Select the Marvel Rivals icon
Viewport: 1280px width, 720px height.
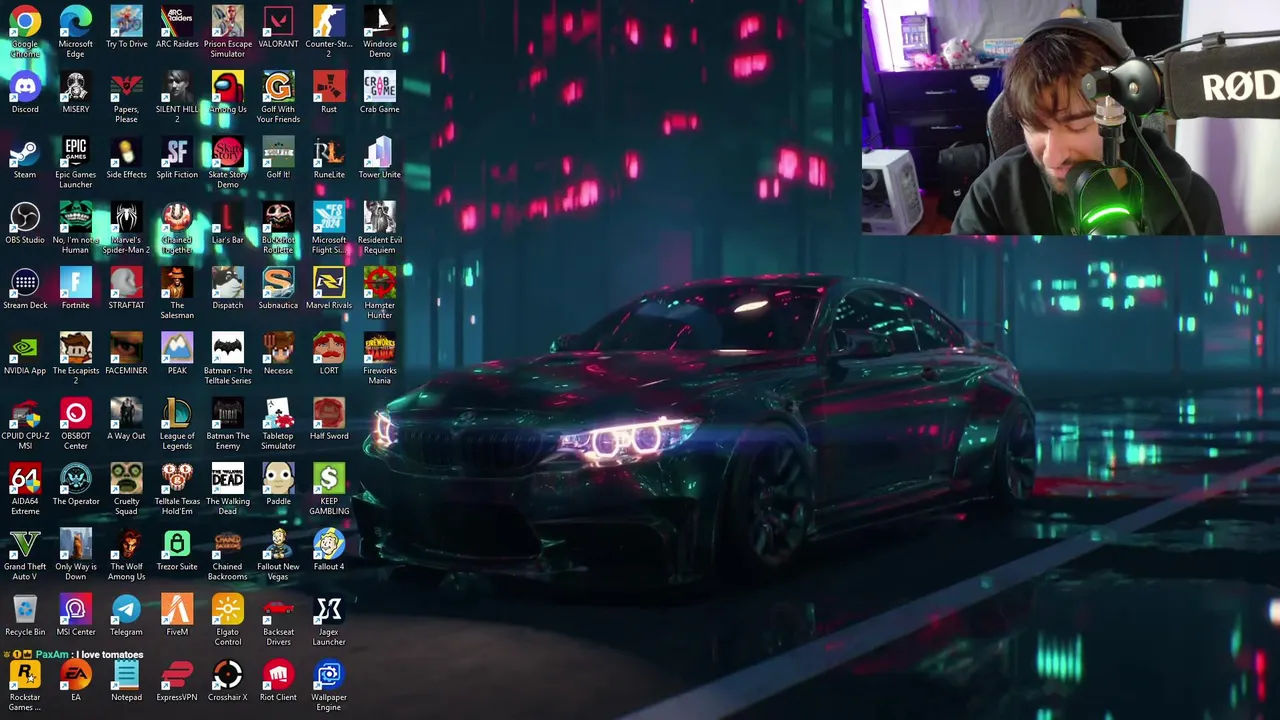tap(329, 283)
